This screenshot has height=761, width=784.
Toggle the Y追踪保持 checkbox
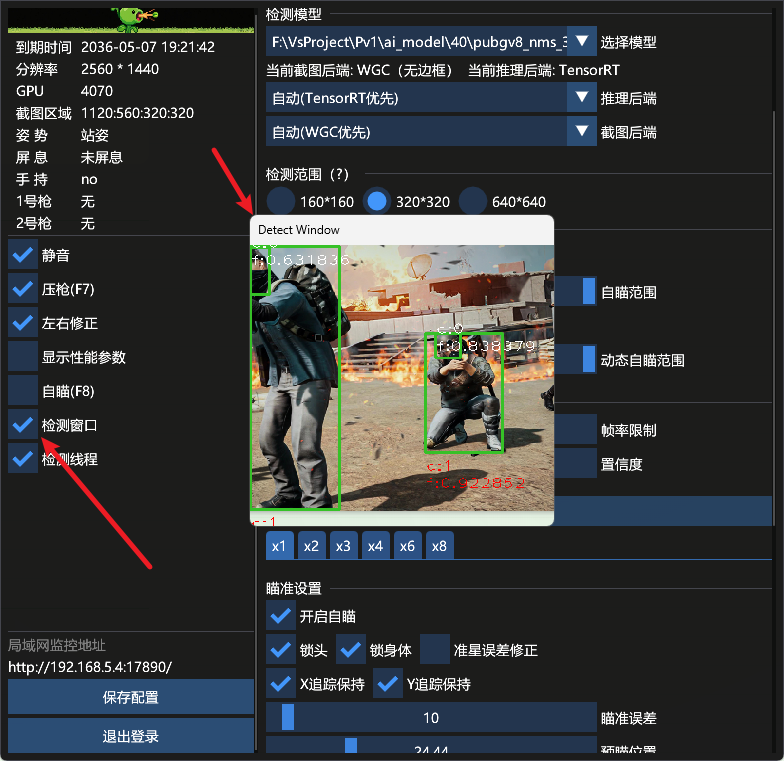click(x=388, y=684)
